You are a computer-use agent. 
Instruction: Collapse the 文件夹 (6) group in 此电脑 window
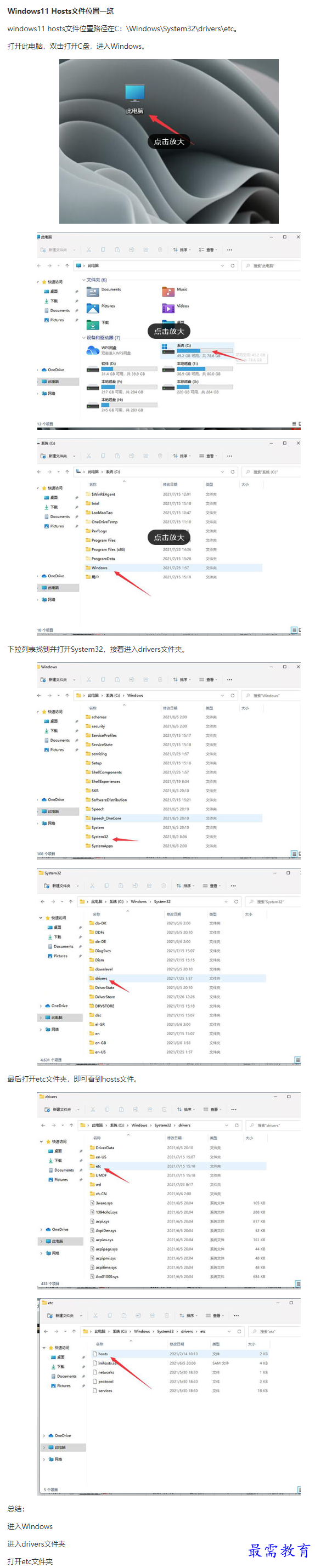click(84, 280)
